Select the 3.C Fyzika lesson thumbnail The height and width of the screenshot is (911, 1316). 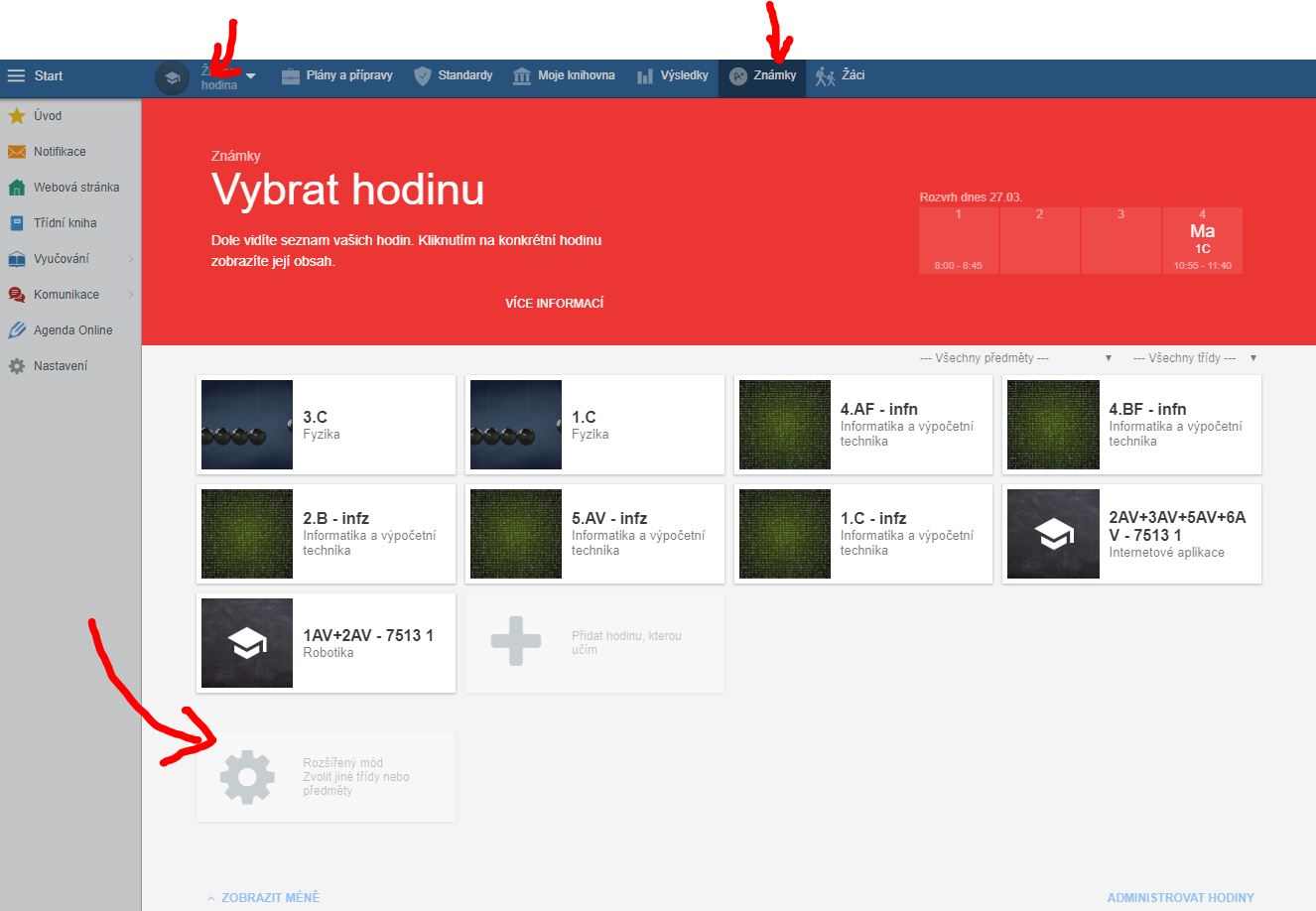click(x=247, y=425)
